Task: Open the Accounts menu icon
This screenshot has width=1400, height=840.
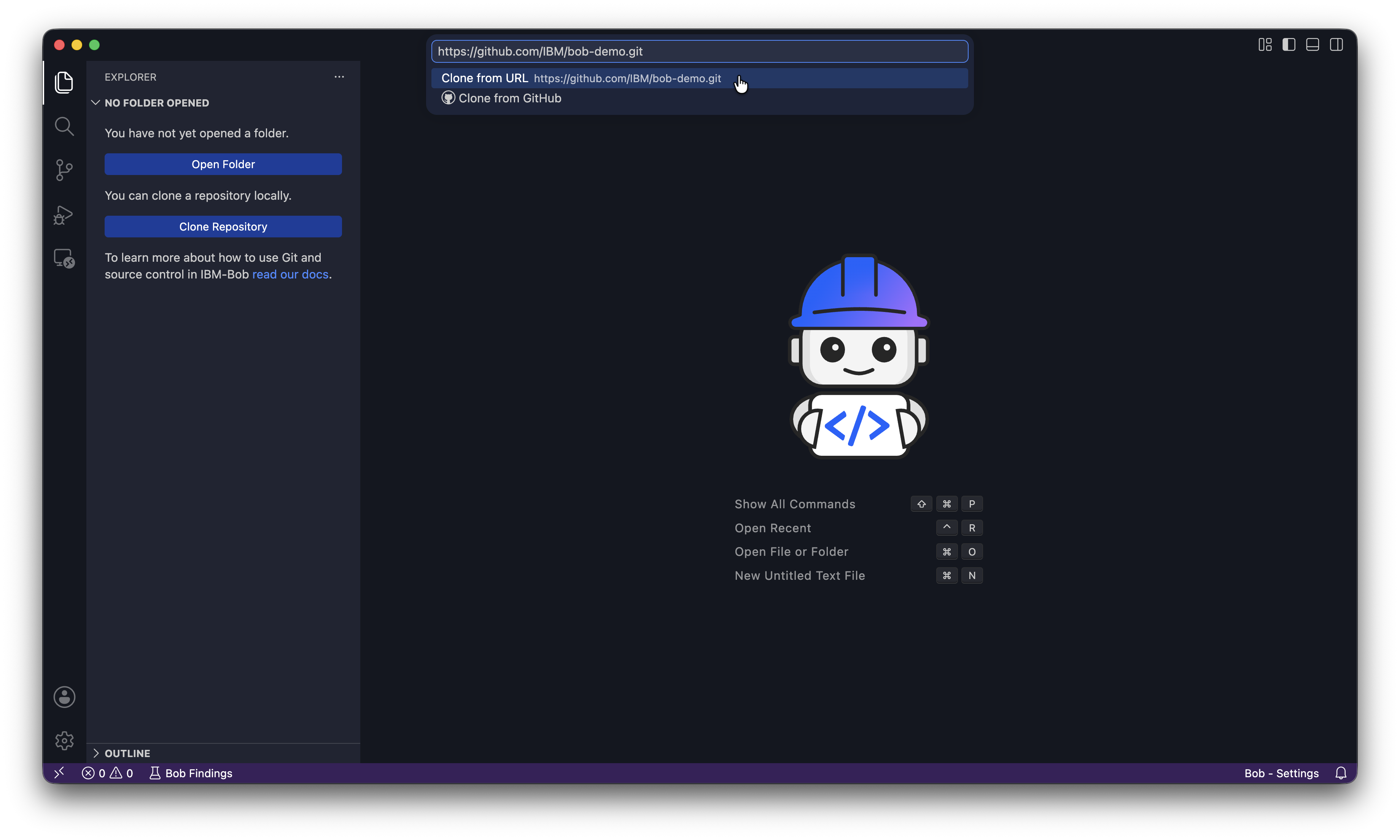Action: point(64,697)
